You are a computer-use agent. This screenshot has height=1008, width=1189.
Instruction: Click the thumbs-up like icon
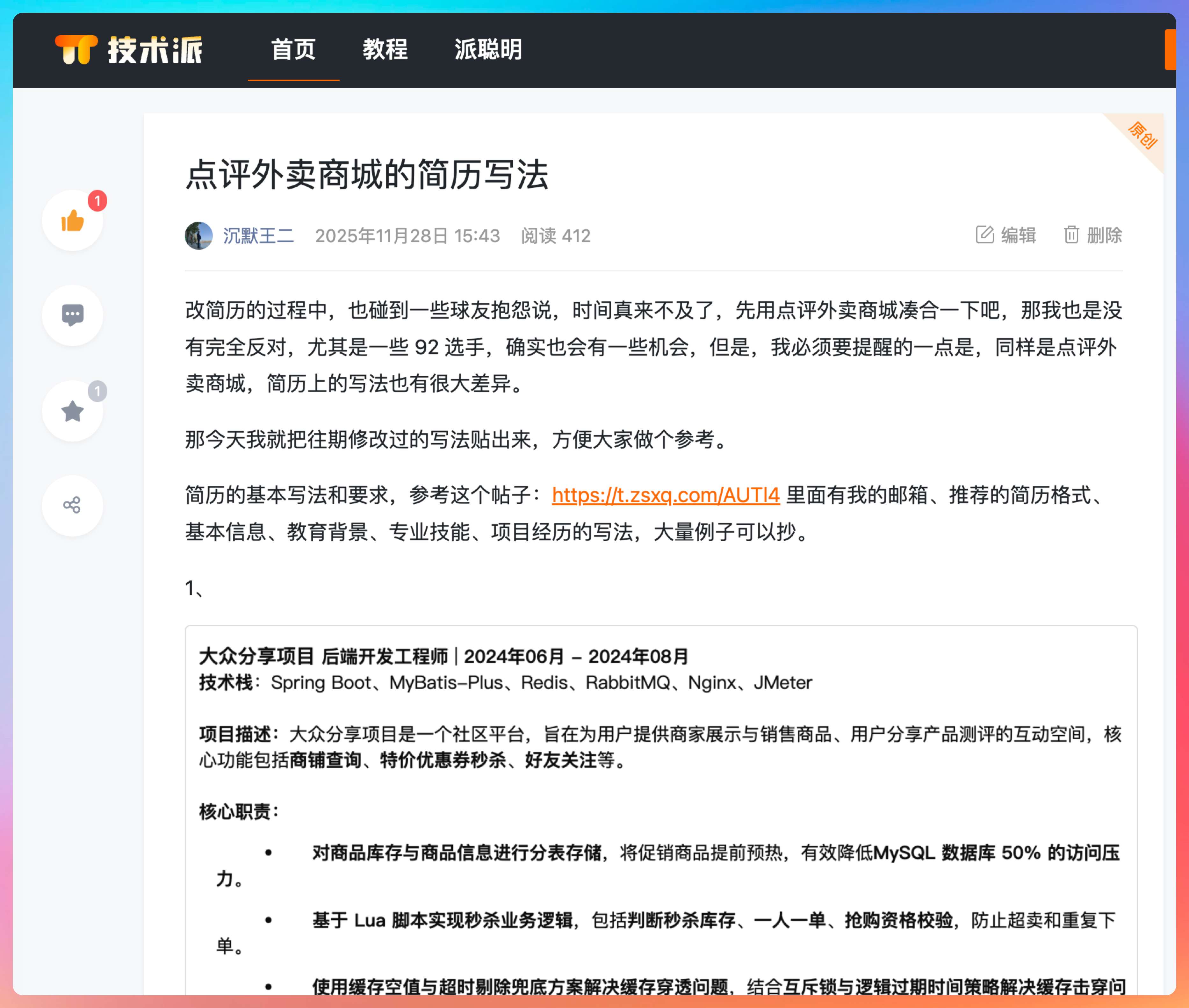point(73,220)
